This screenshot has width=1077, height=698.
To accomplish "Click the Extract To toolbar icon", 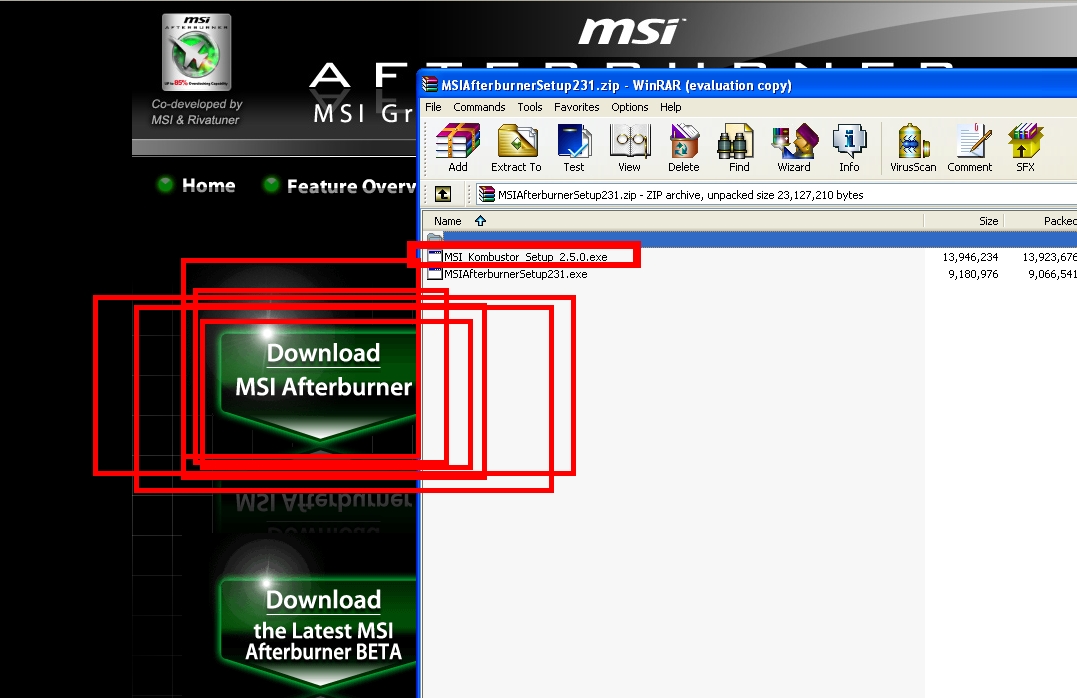I will (x=516, y=148).
